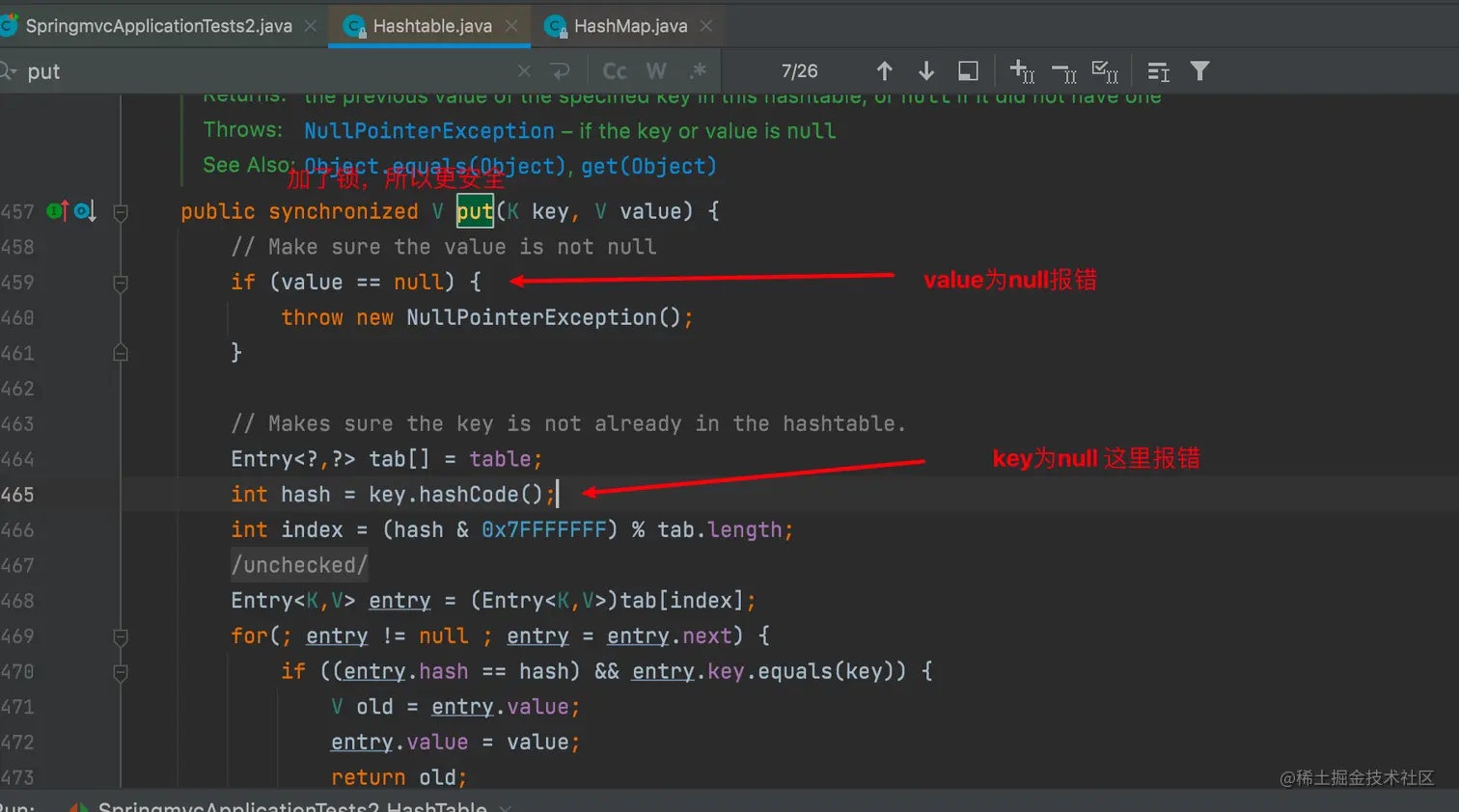This screenshot has height=812, width=1459.
Task: Toggle Match Case (Cc) option
Action: pyautogui.click(x=615, y=71)
